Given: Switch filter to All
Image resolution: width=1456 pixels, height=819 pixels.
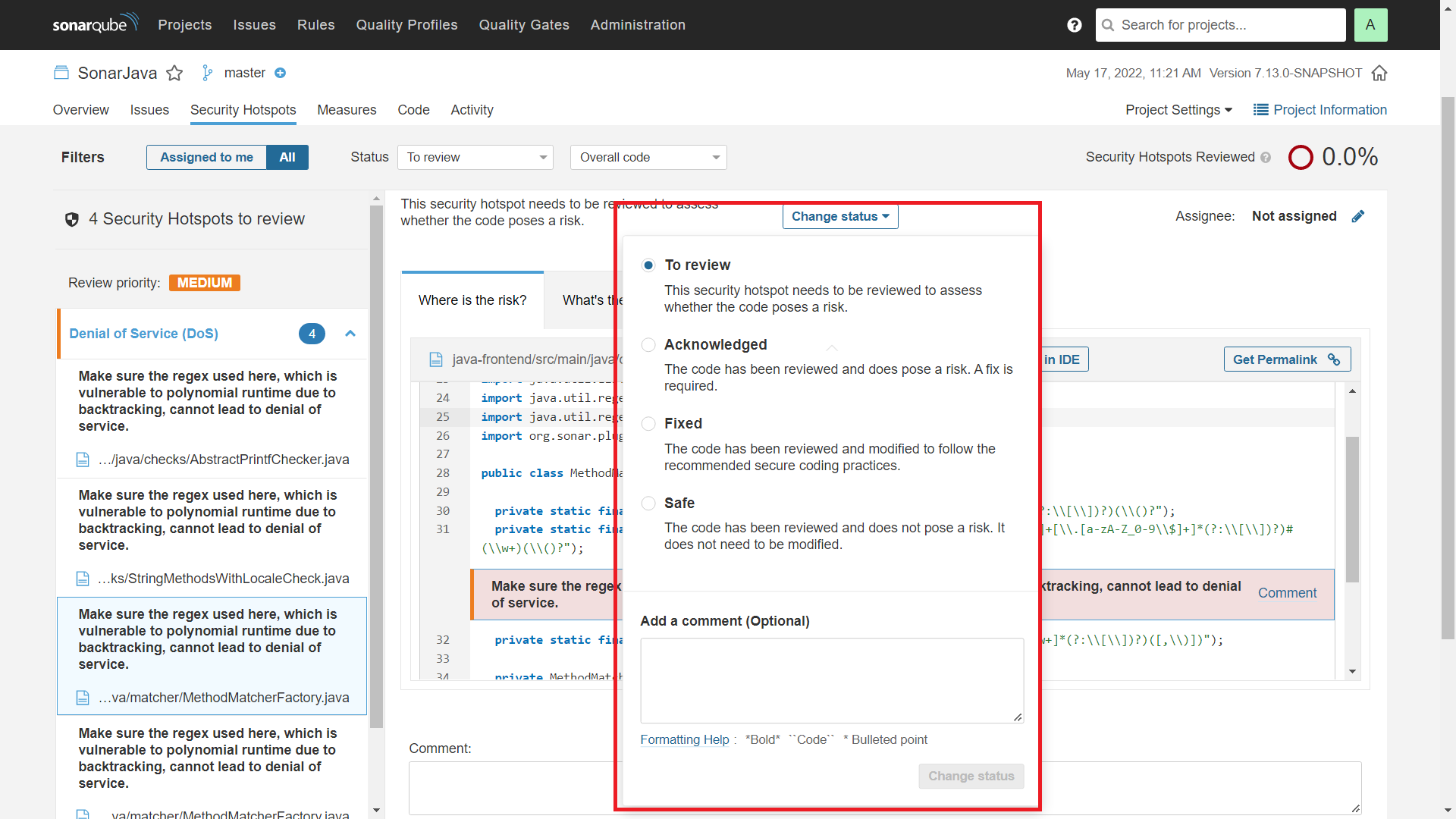Looking at the screenshot, I should pos(287,157).
